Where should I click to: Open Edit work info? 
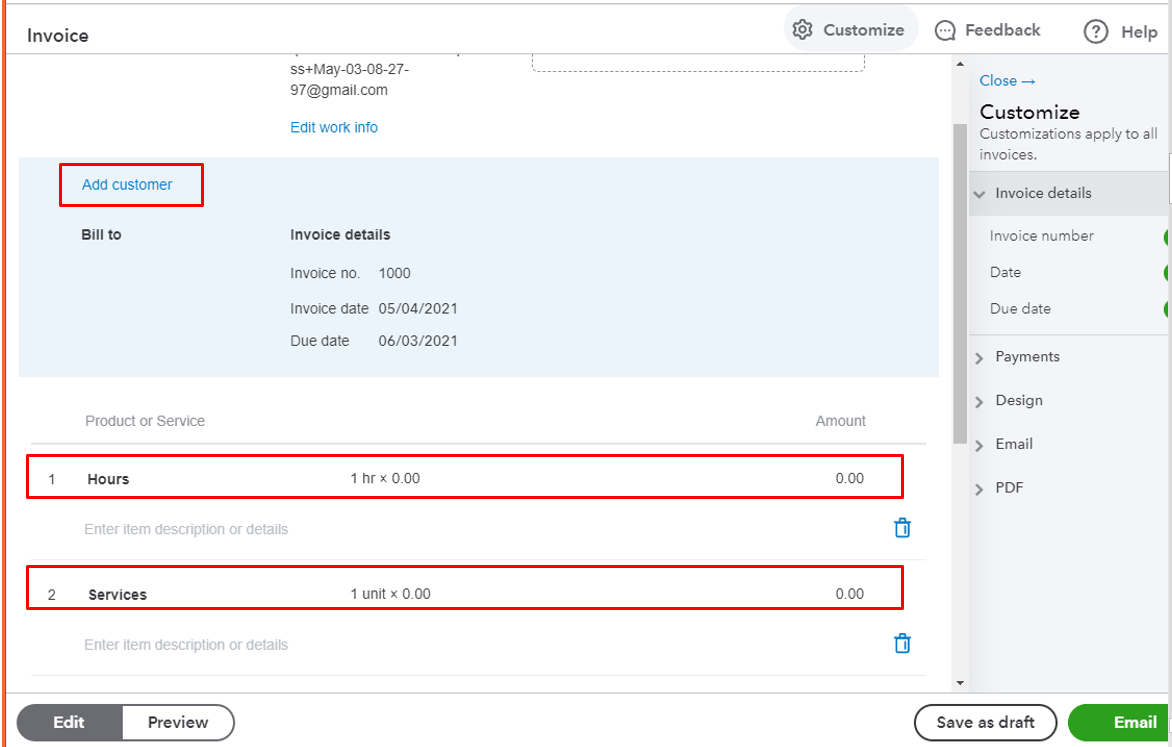333,127
